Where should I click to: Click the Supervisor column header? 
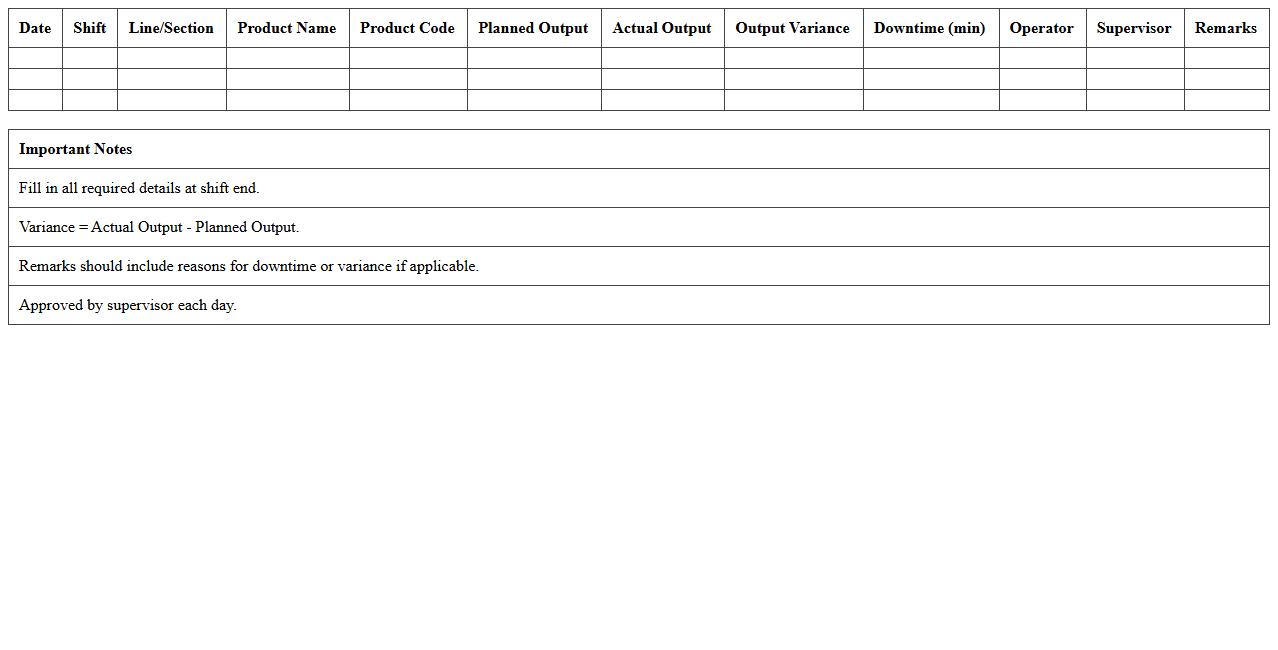(x=1134, y=28)
